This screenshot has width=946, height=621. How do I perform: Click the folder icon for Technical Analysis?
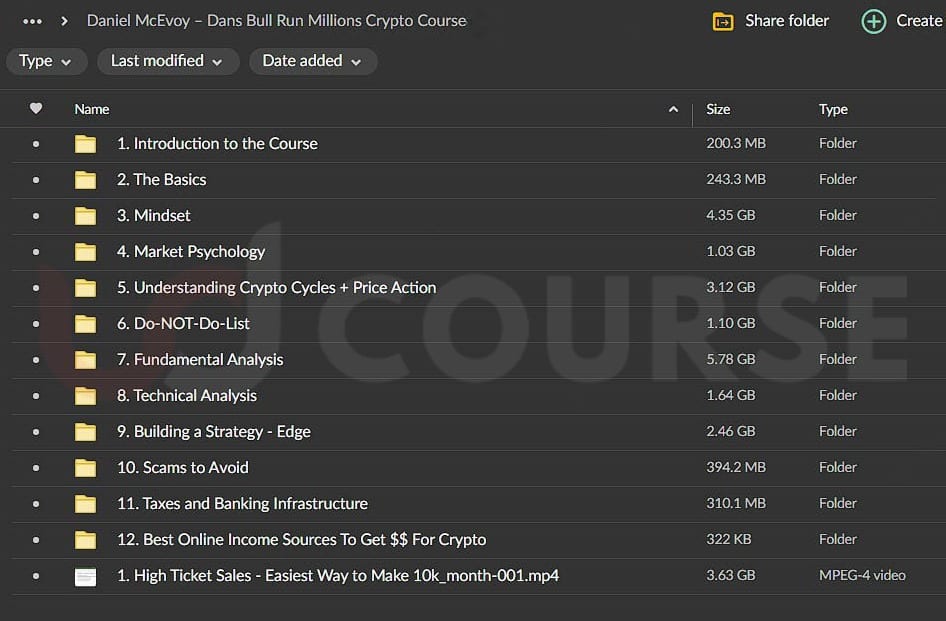pyautogui.click(x=86, y=396)
